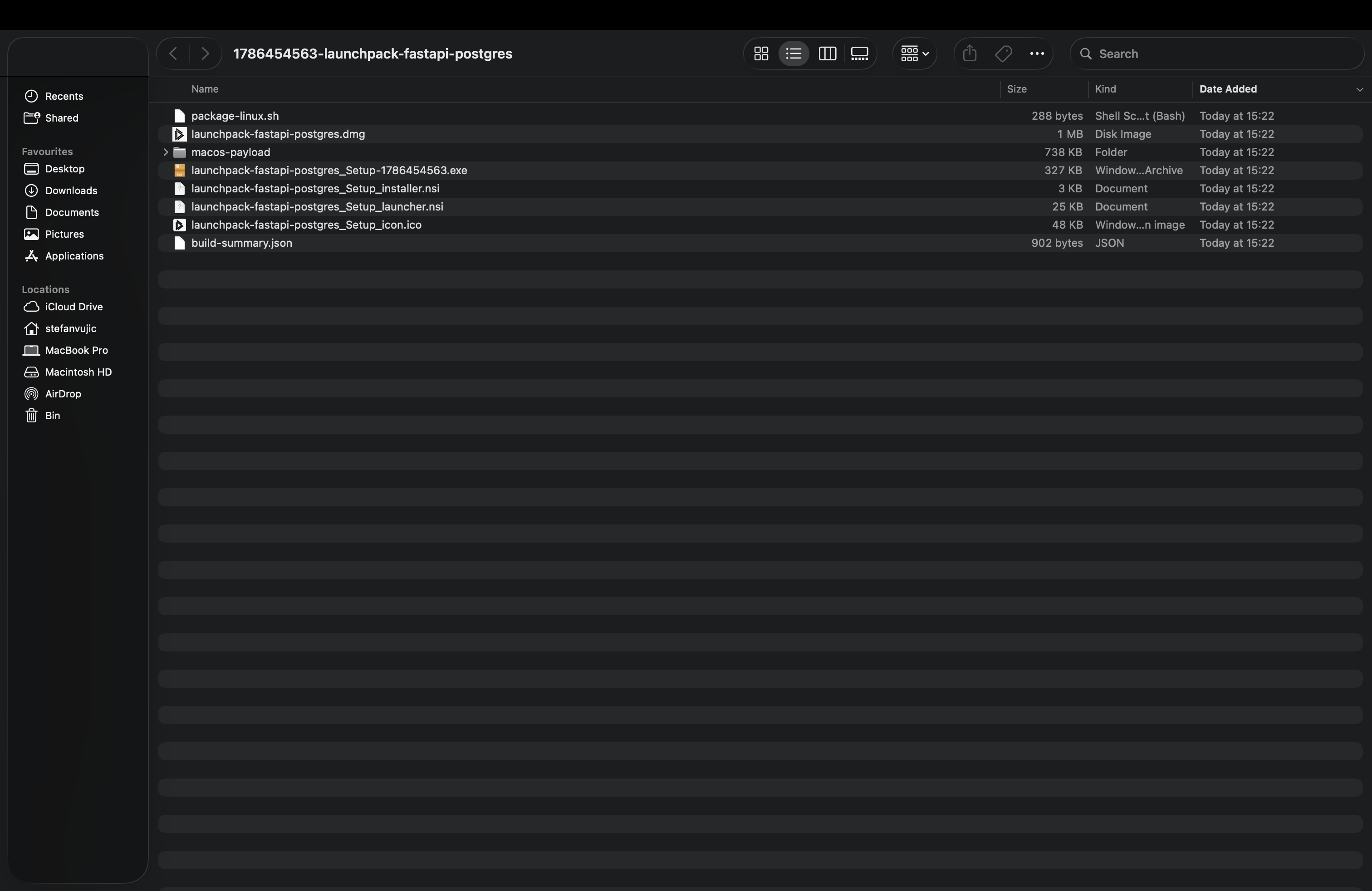1372x891 pixels.
Task: Select the Setup_installer.nsi file
Action: (760, 188)
